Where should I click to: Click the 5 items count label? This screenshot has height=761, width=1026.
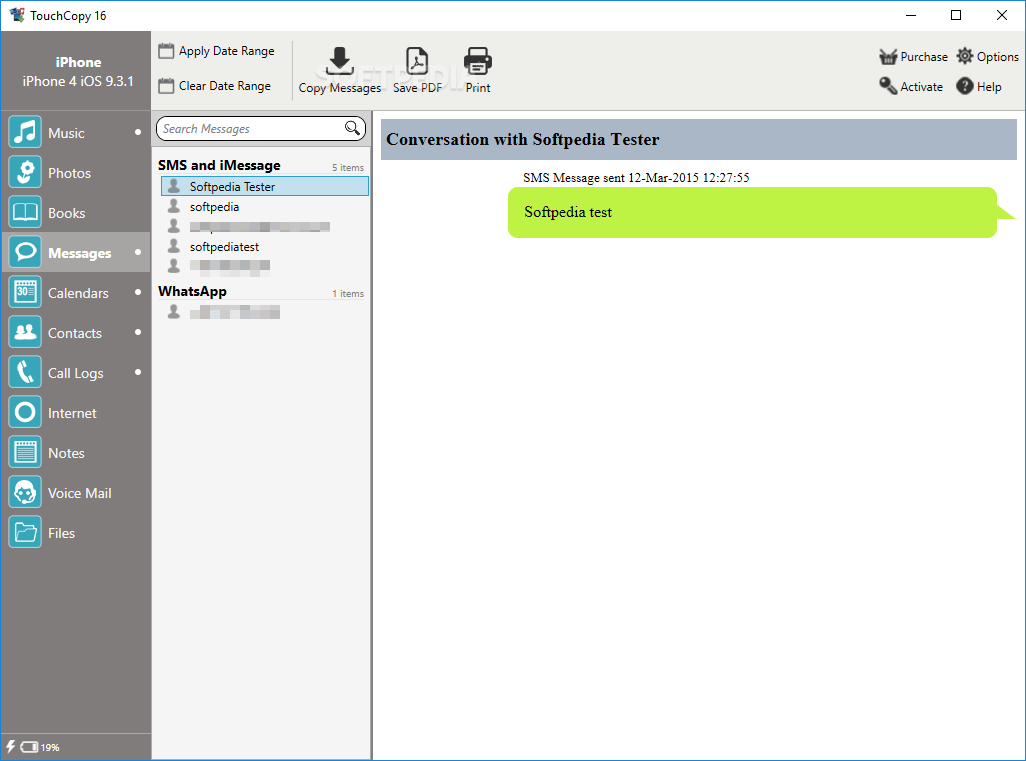pyautogui.click(x=347, y=168)
